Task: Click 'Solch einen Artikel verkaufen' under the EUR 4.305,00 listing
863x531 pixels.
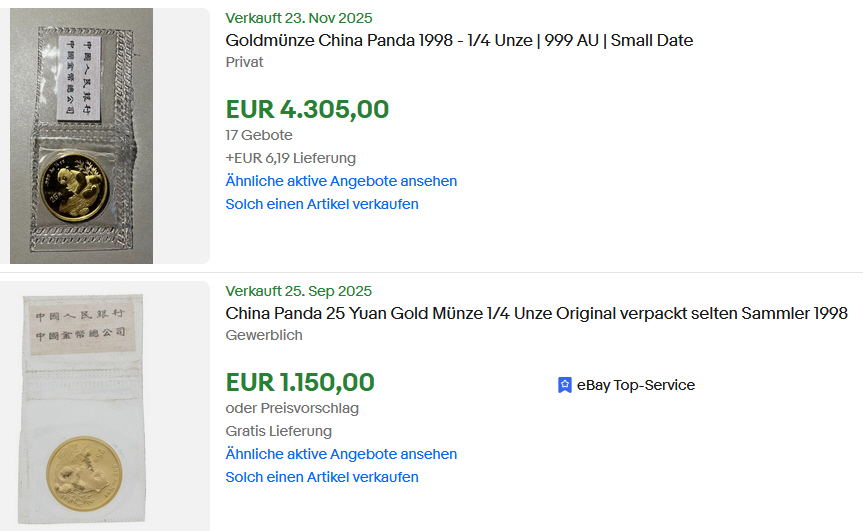Action: tap(322, 204)
